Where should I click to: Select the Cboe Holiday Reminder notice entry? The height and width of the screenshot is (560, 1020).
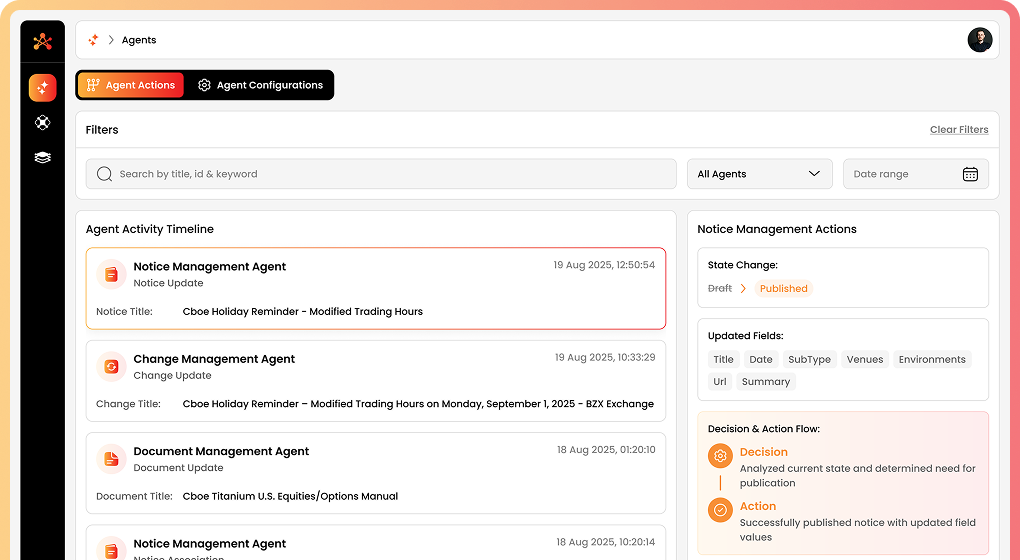point(375,288)
